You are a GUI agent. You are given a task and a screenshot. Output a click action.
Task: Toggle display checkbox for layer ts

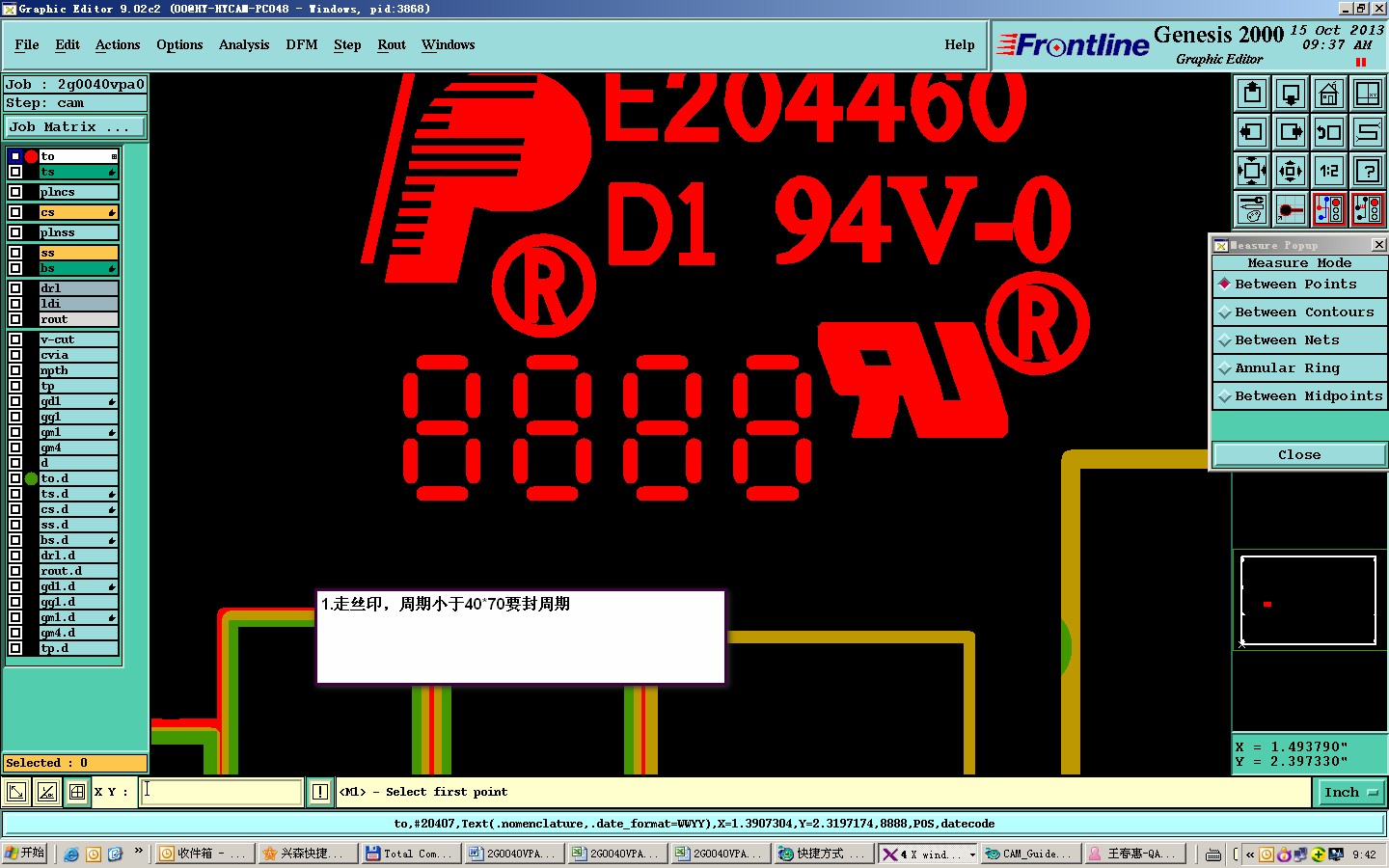[15, 172]
